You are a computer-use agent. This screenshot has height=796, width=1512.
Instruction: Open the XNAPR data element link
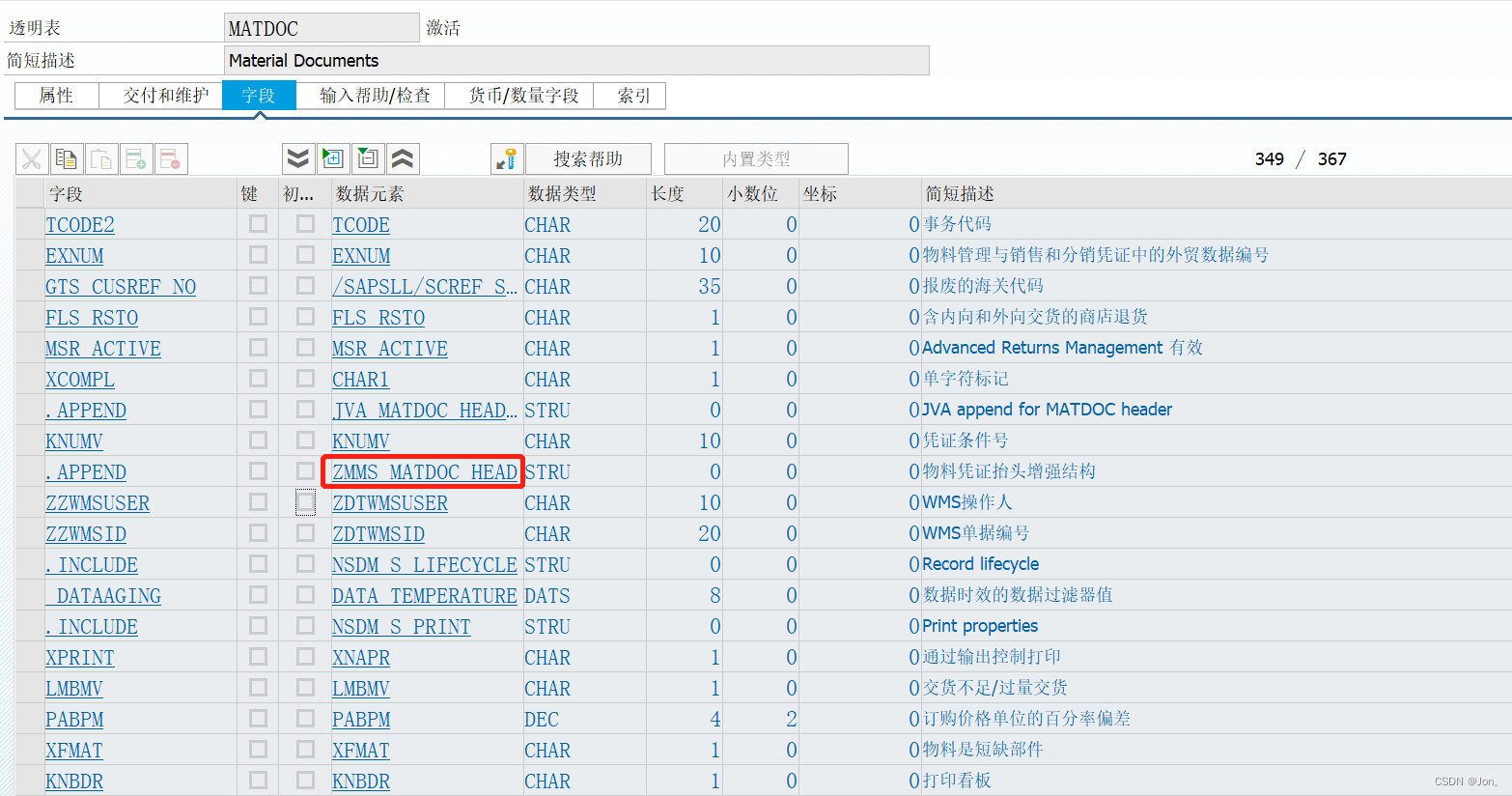[x=361, y=658]
